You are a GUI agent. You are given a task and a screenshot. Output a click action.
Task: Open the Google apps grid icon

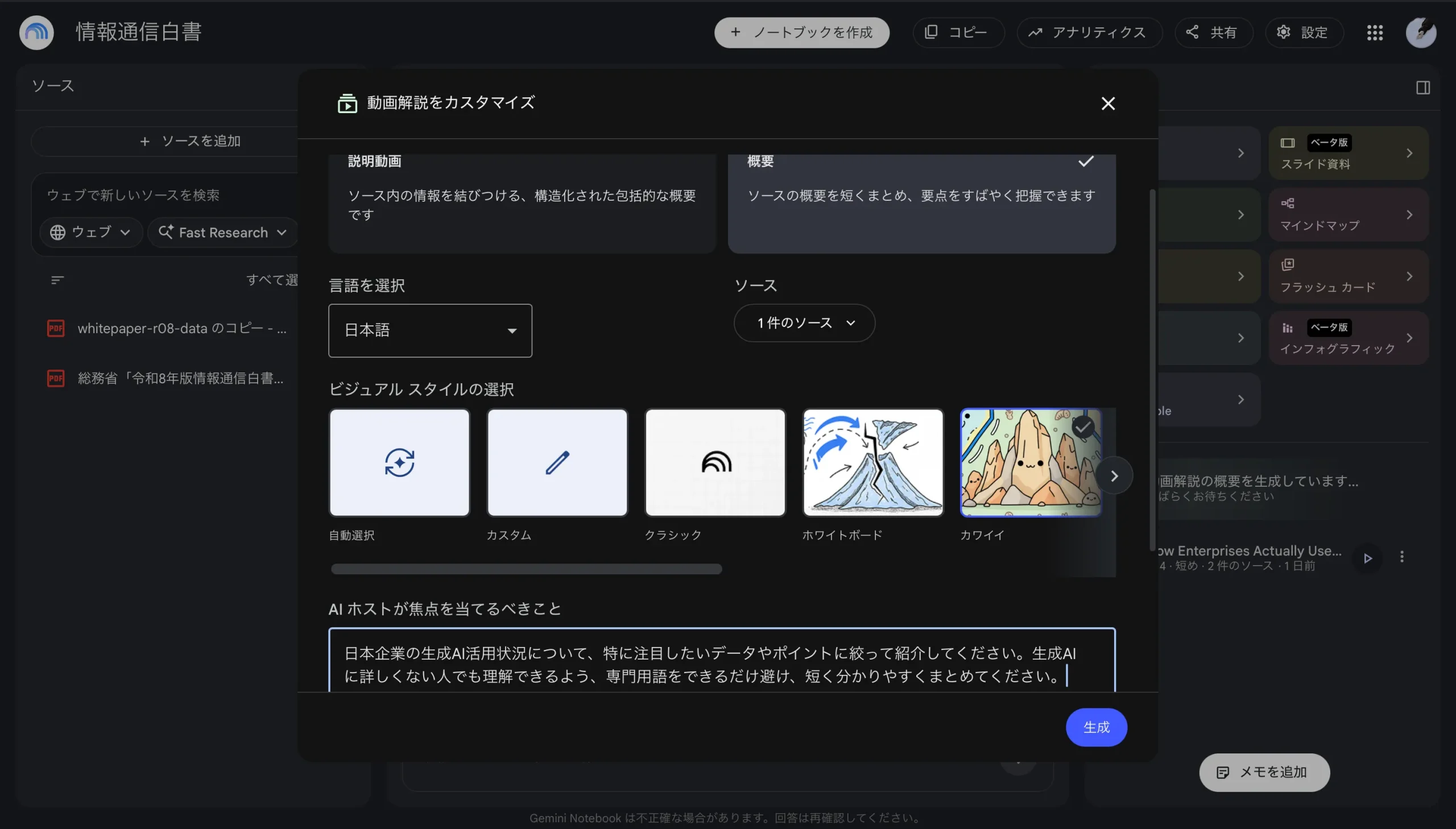coord(1375,32)
